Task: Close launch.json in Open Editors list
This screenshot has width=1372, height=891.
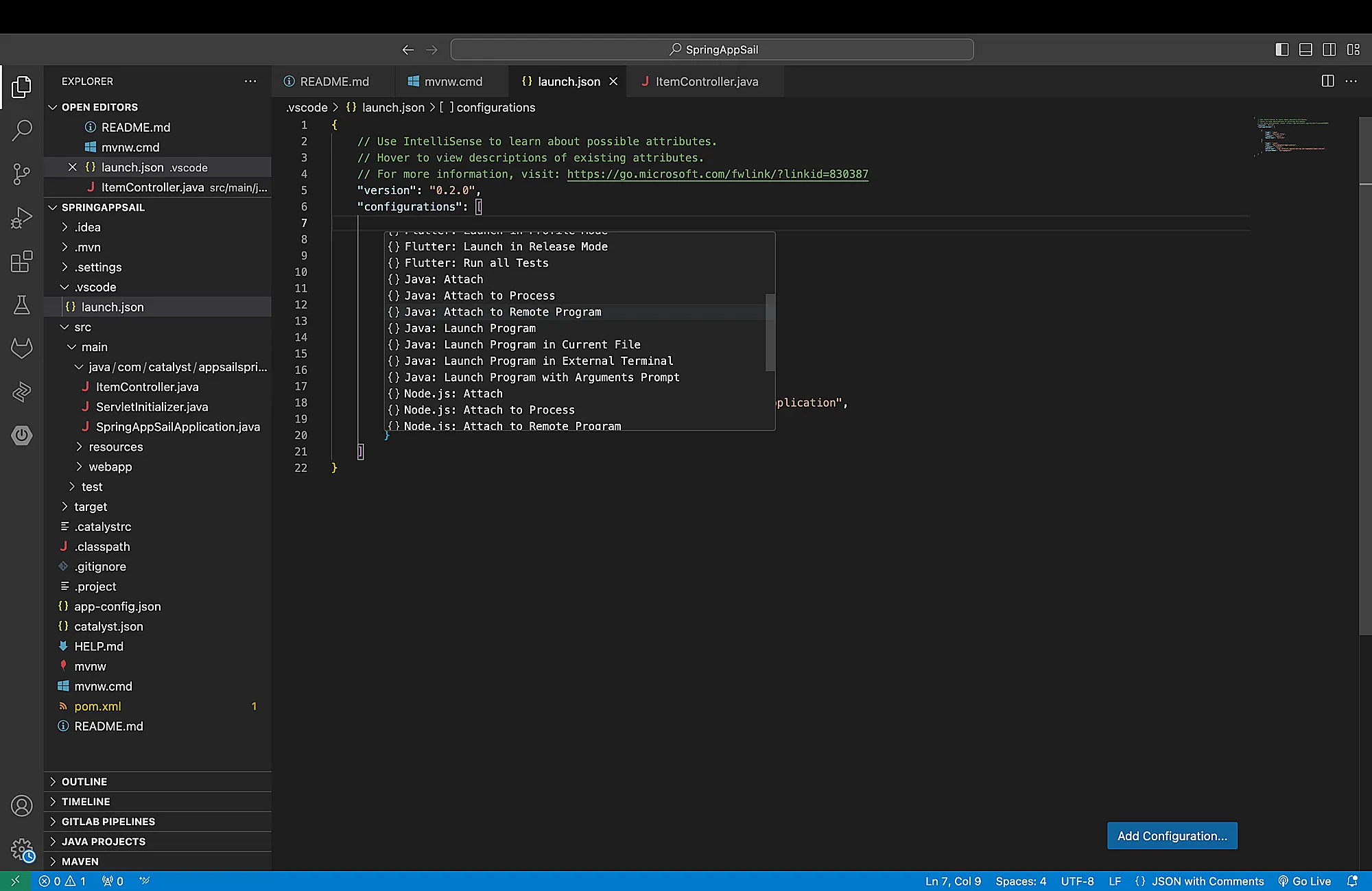Action: (73, 167)
